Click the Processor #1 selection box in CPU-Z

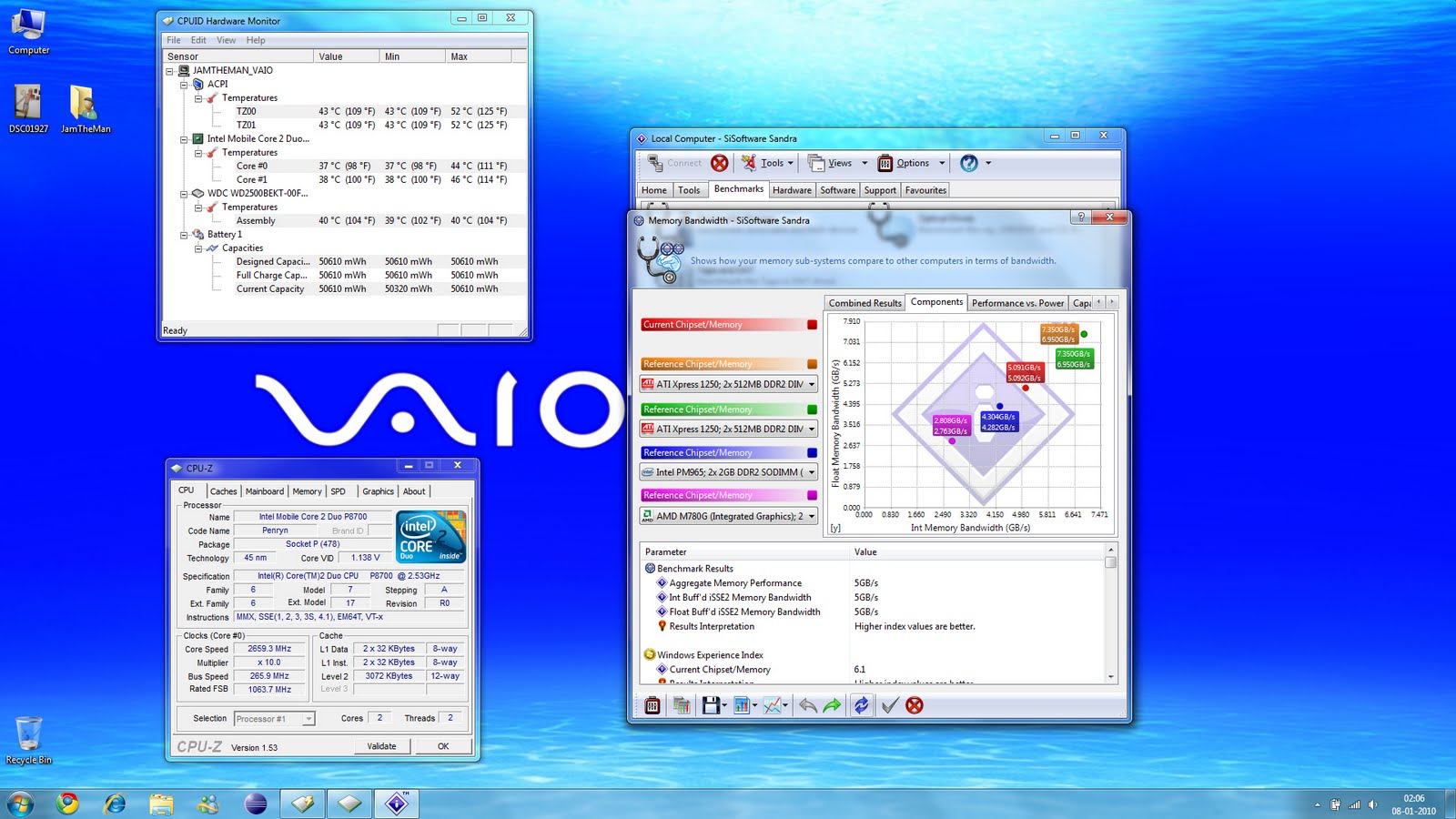tap(274, 719)
